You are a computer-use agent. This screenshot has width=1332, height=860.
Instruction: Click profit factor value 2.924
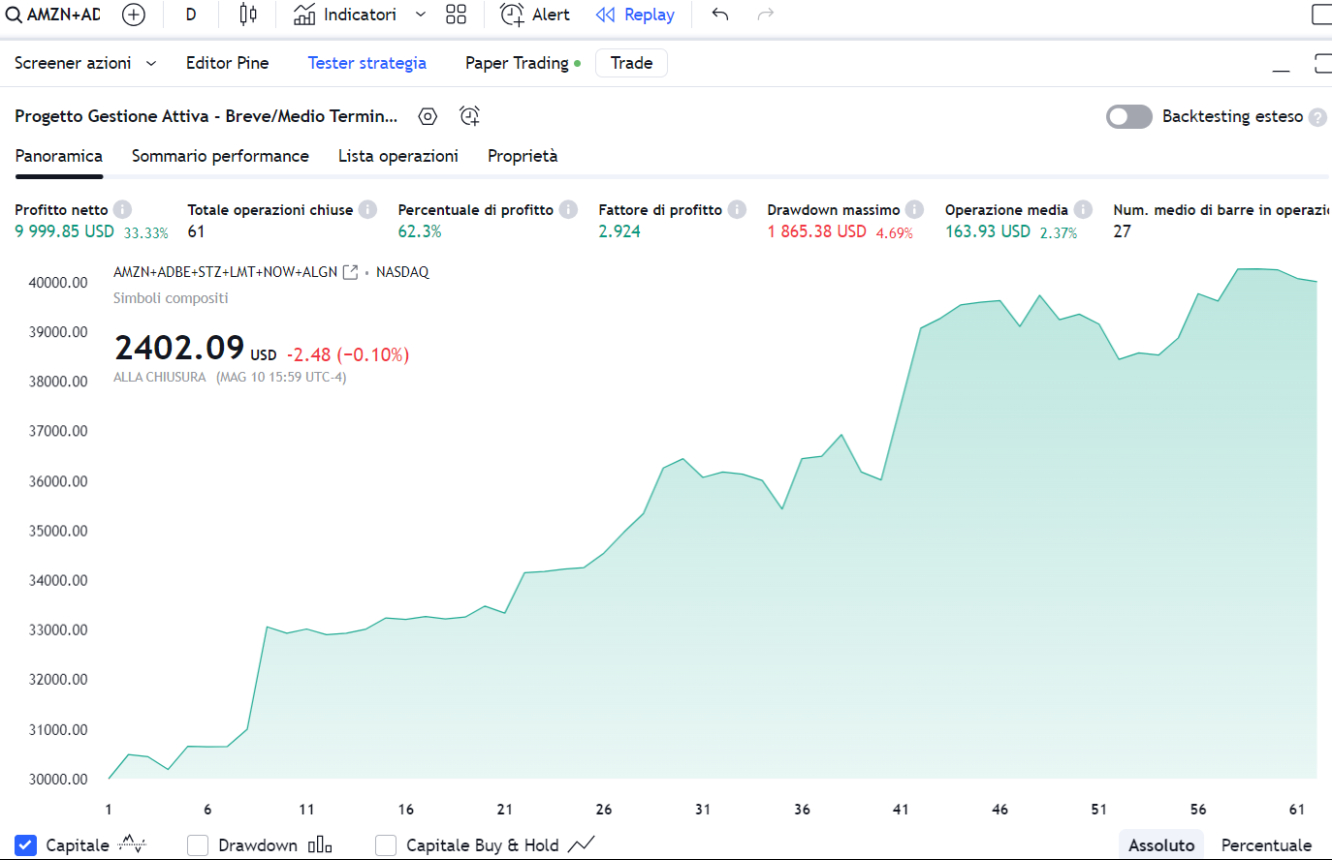click(619, 231)
